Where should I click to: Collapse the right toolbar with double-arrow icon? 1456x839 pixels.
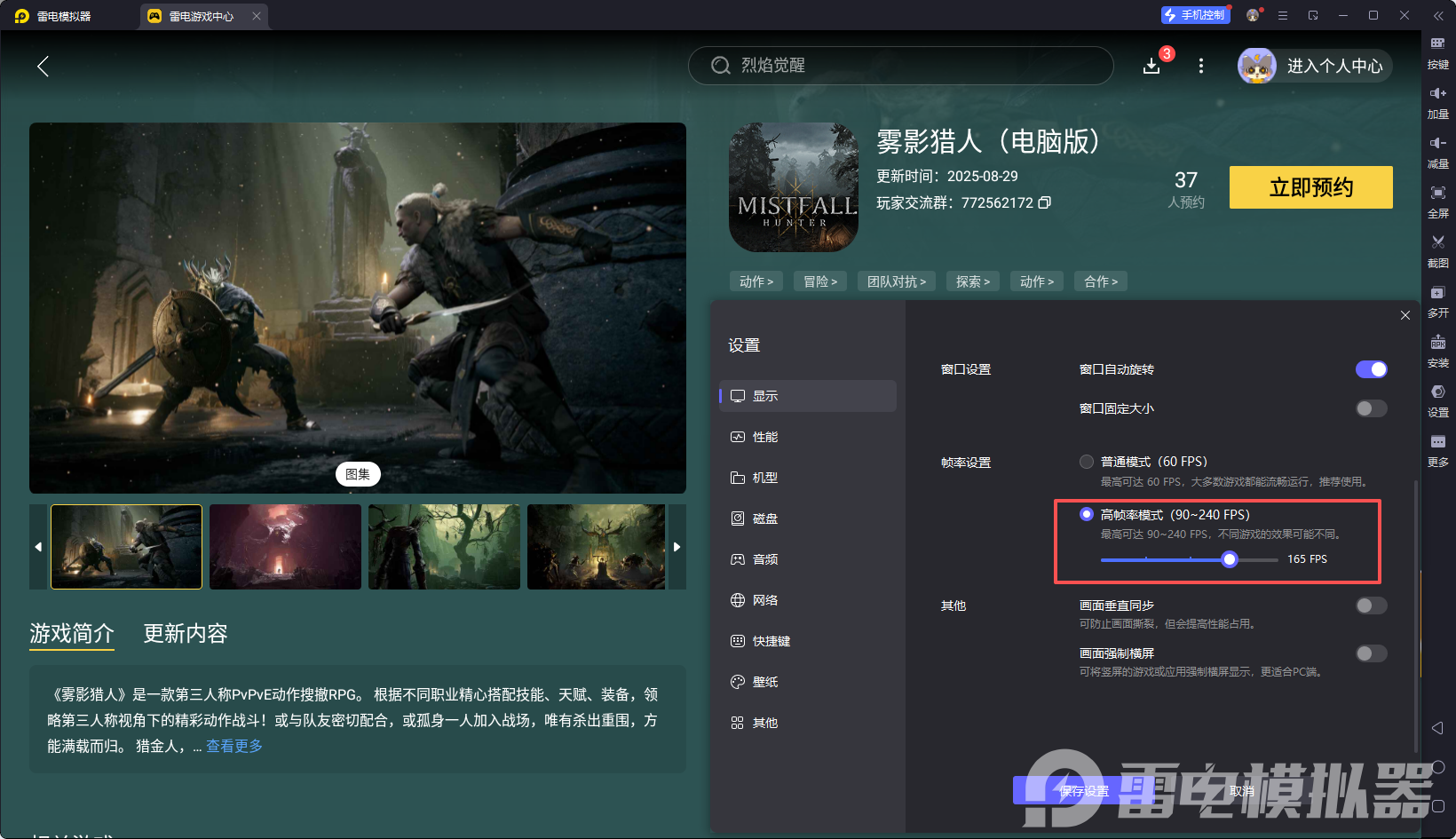(1438, 15)
